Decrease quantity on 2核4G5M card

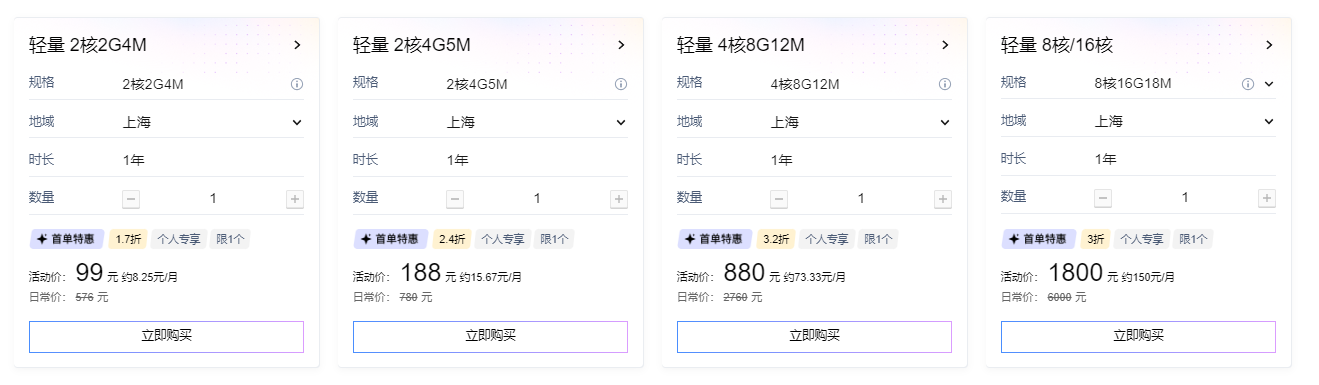point(455,199)
